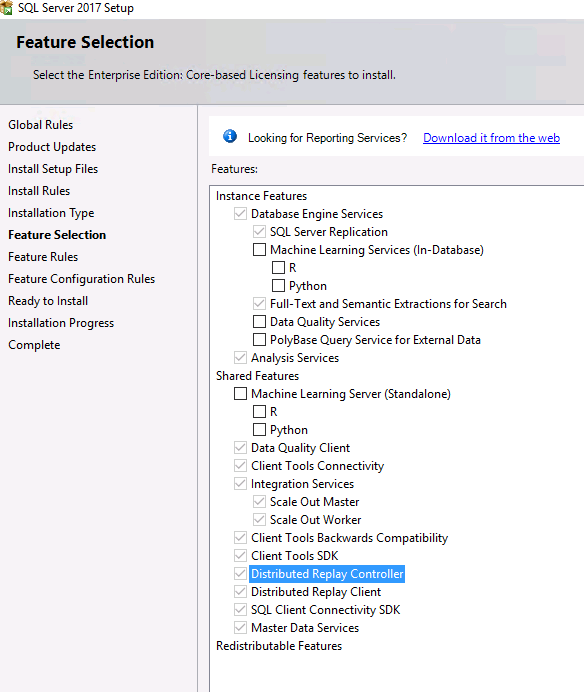584x692 pixels.
Task: Select the Install Rules step
Action: click(39, 191)
